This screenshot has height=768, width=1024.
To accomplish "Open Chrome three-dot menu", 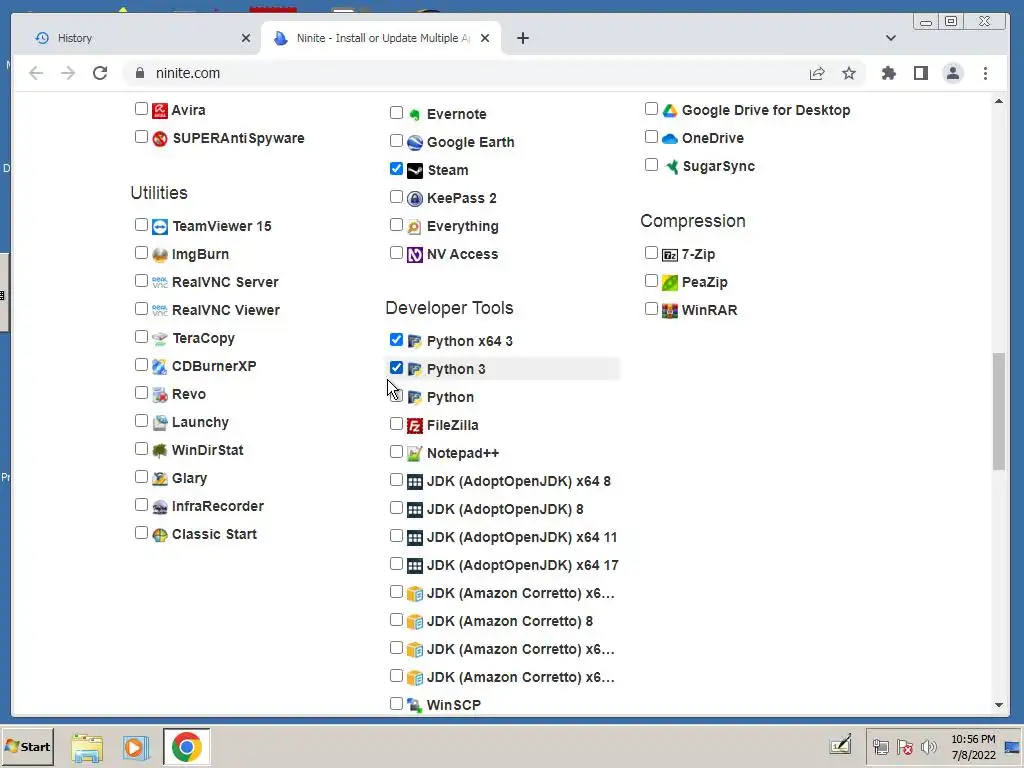I will (985, 73).
